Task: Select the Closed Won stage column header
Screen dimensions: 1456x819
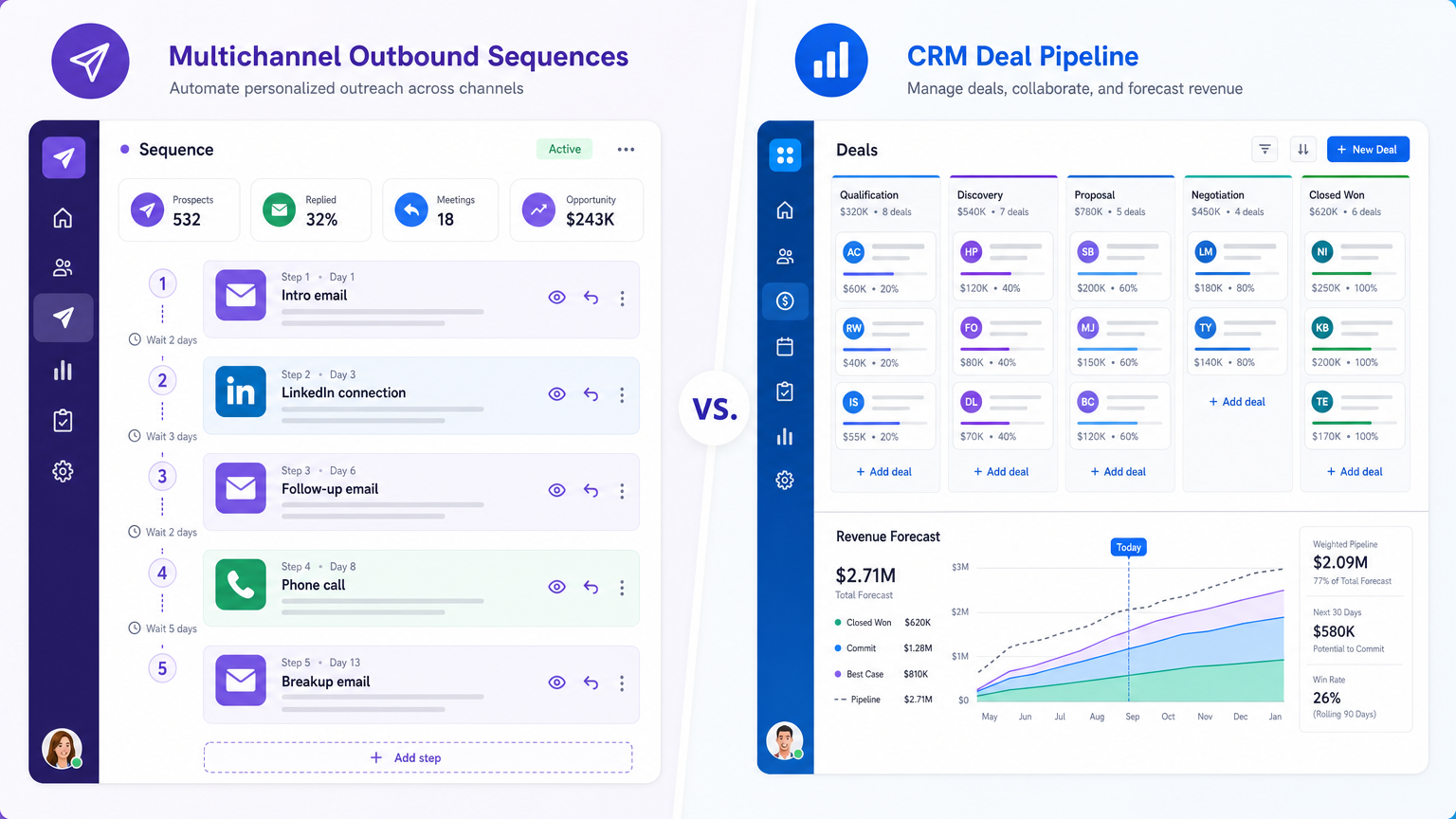Action: click(x=1356, y=202)
